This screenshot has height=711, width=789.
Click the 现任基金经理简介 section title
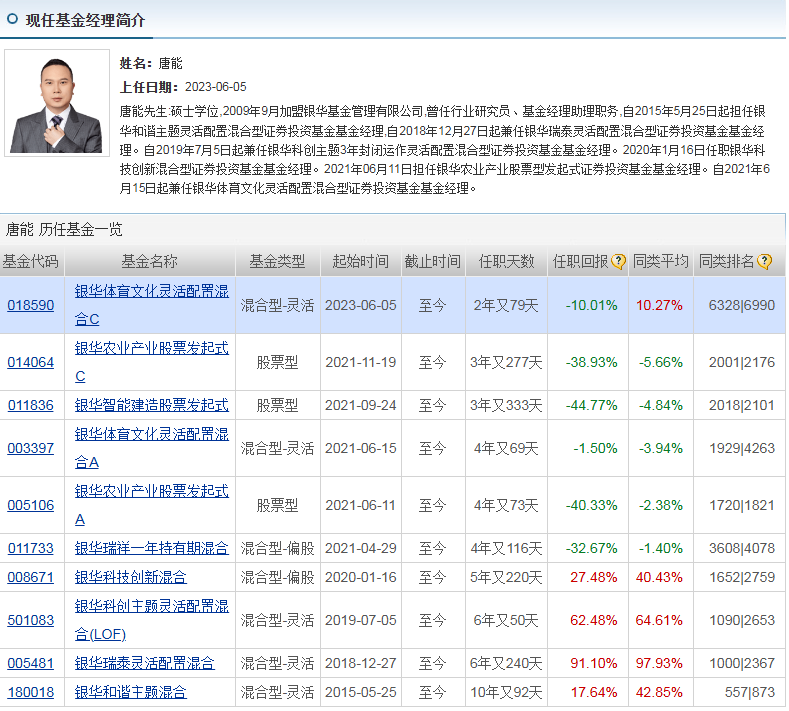tap(85, 20)
